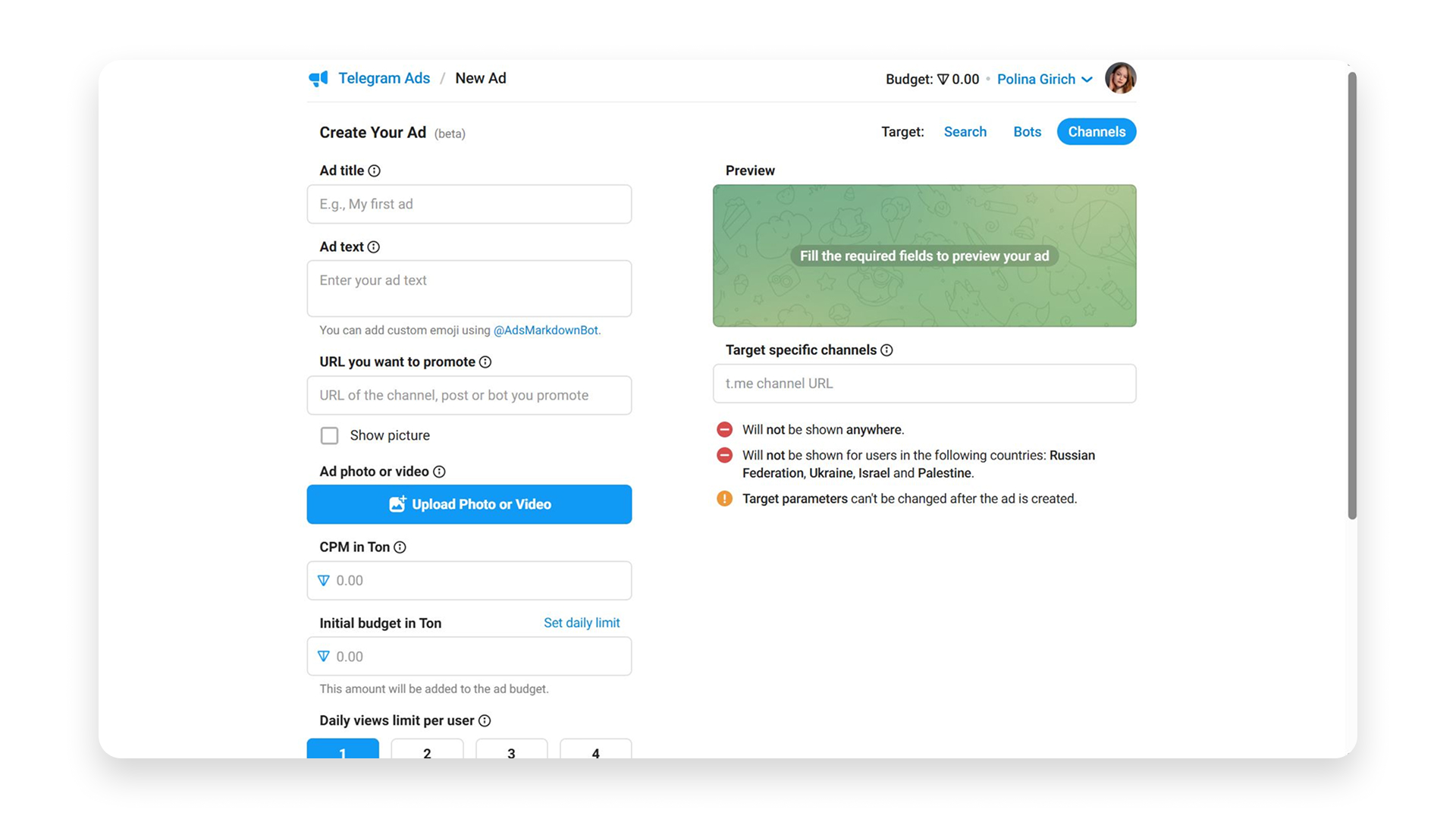Switch target to Bots
Viewport: 1456px width, 819px height.
click(1027, 132)
